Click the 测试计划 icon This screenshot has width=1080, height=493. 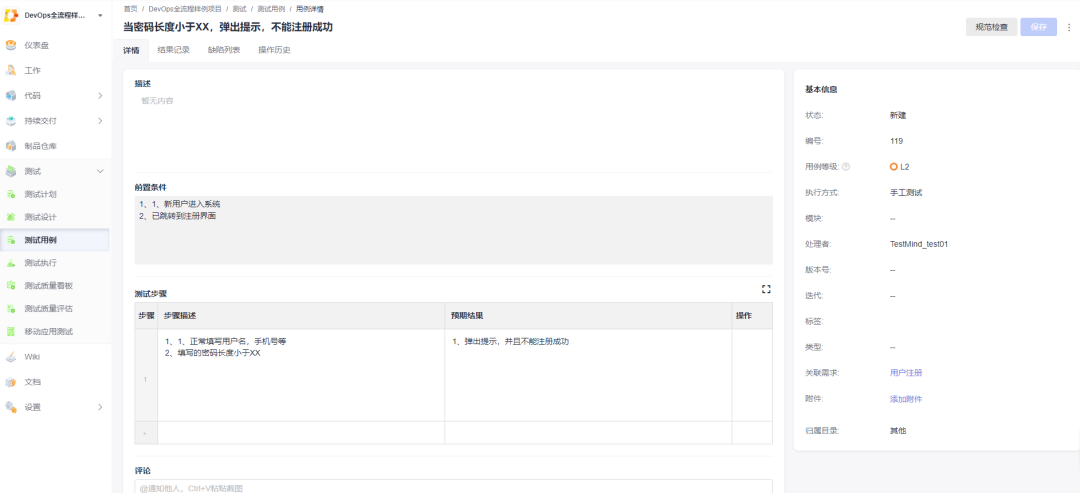(x=11, y=194)
